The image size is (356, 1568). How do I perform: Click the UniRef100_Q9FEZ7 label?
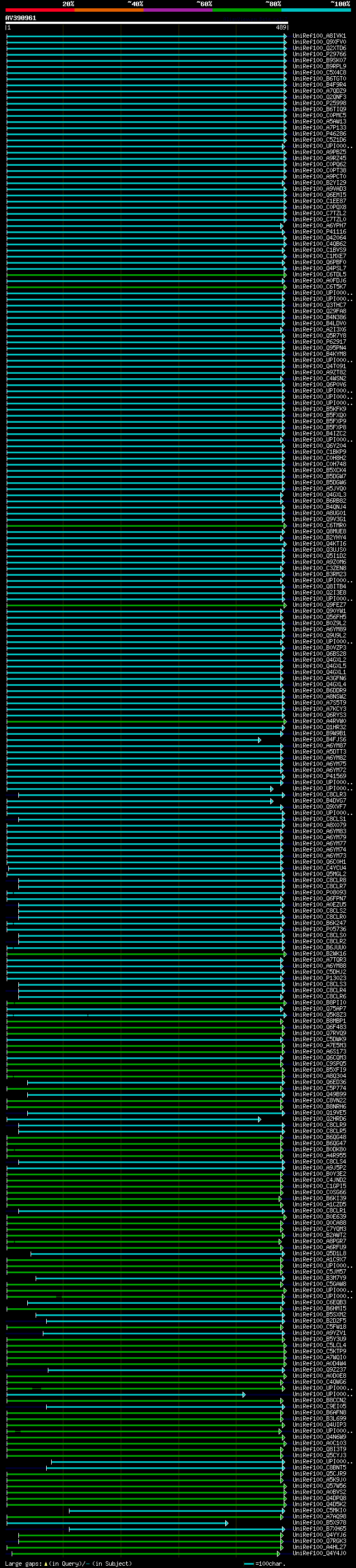[x=319, y=605]
